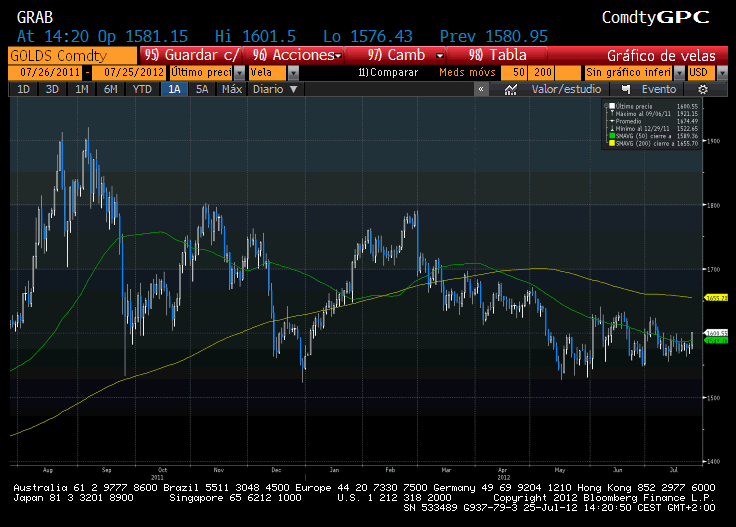Click Meds móvs label
This screenshot has width=736, height=527.
[x=467, y=72]
